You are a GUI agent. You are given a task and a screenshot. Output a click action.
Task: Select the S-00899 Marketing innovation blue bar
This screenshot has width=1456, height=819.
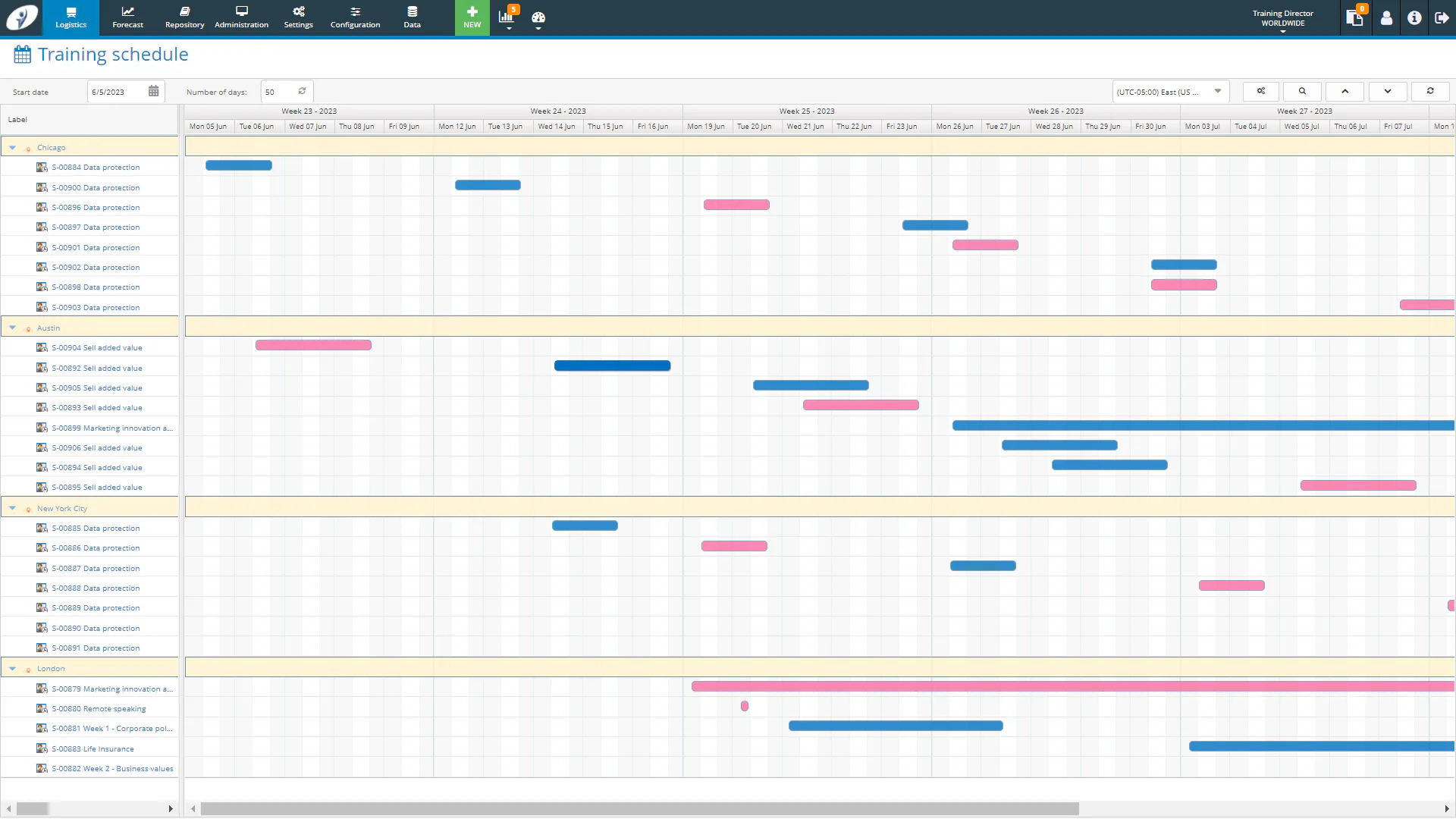[x=1203, y=425]
